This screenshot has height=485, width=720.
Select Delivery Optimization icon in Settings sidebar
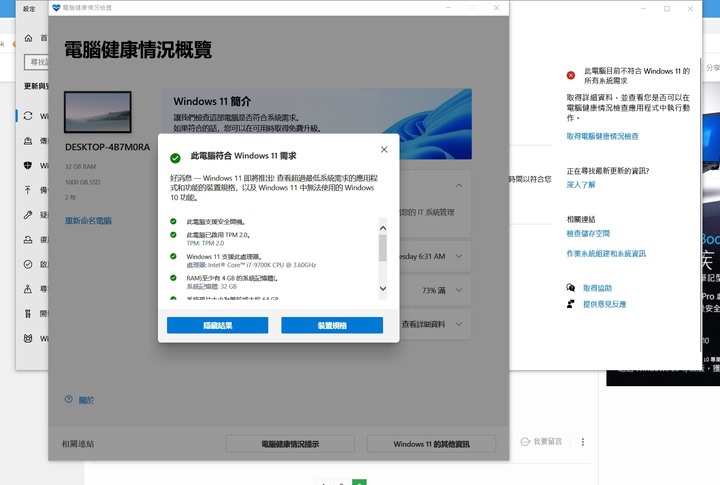(x=28, y=141)
